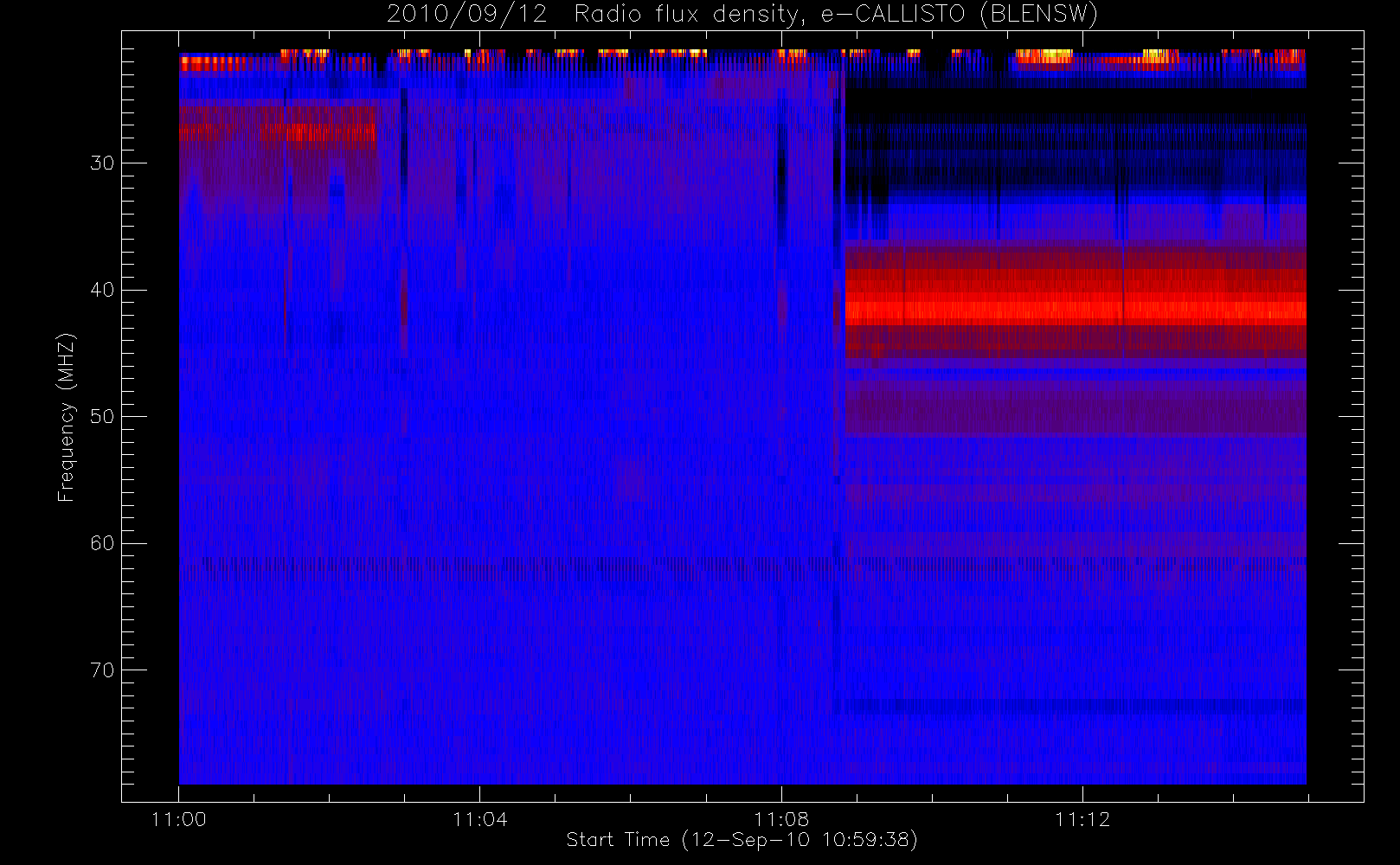The image size is (1400, 865).
Task: Click the red patch near 28 MHz at 11:01
Action: click(318, 133)
